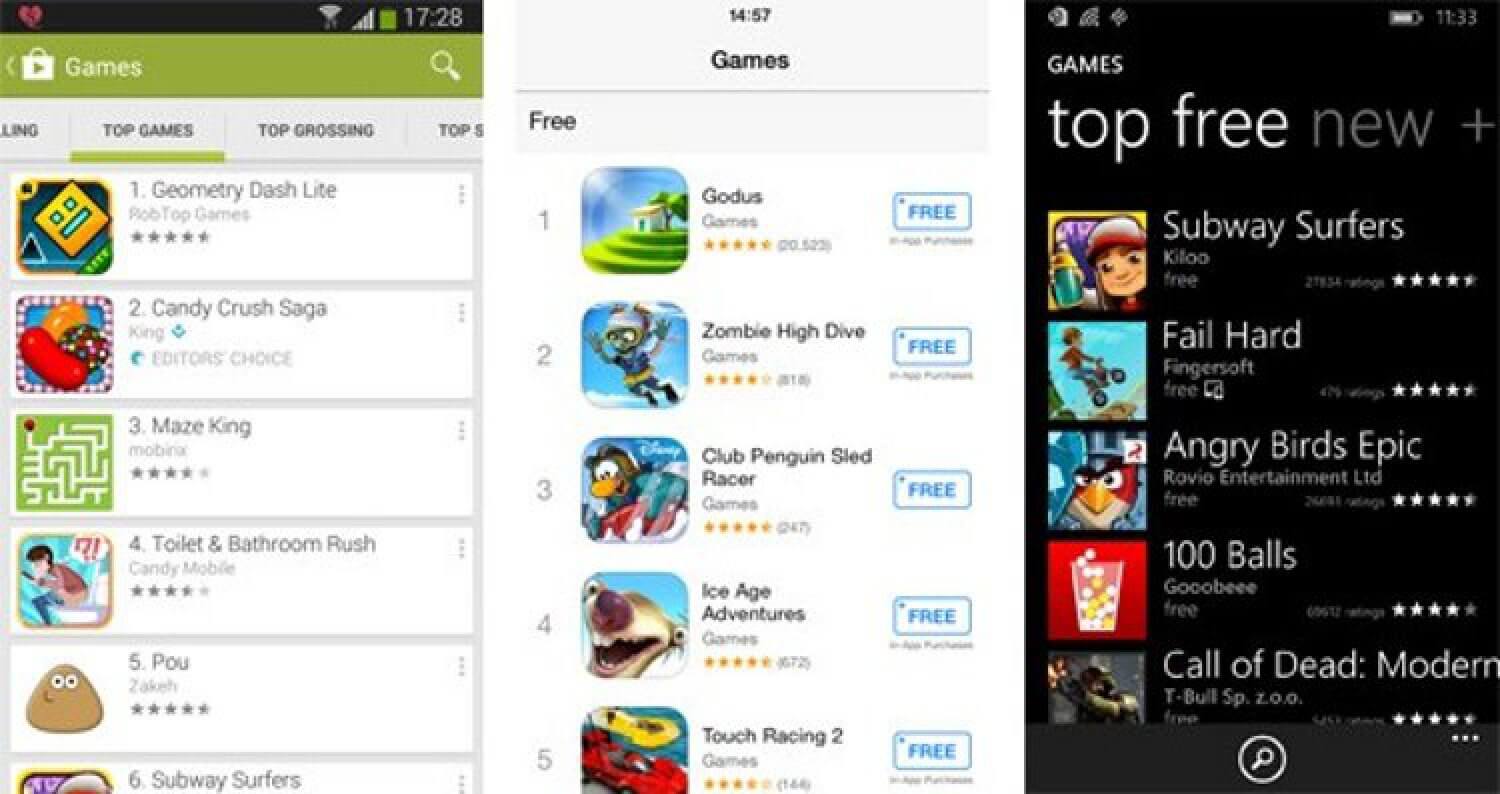The image size is (1500, 794).
Task: Tap FREE button for Ice Age Adventures
Action: click(932, 616)
